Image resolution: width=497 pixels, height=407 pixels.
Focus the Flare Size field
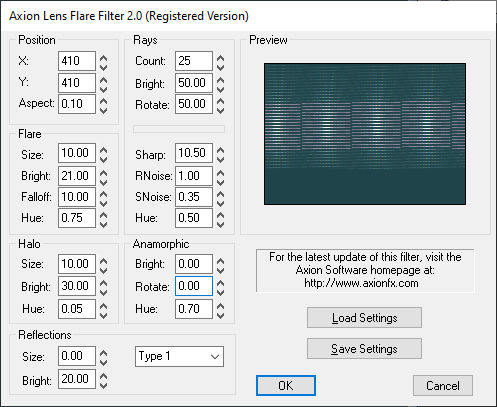pos(77,153)
